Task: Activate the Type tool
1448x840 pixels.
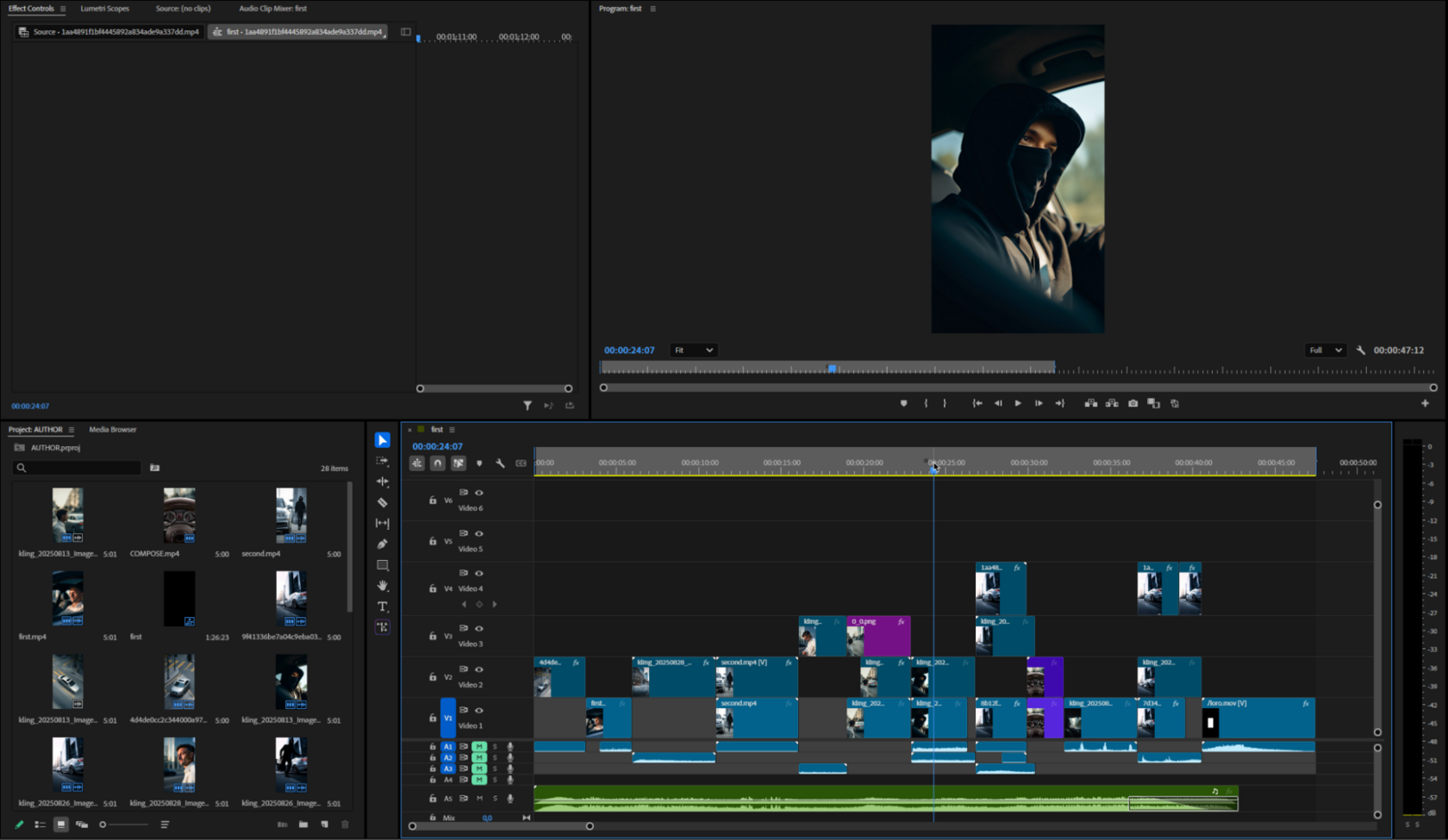Action: click(x=383, y=607)
